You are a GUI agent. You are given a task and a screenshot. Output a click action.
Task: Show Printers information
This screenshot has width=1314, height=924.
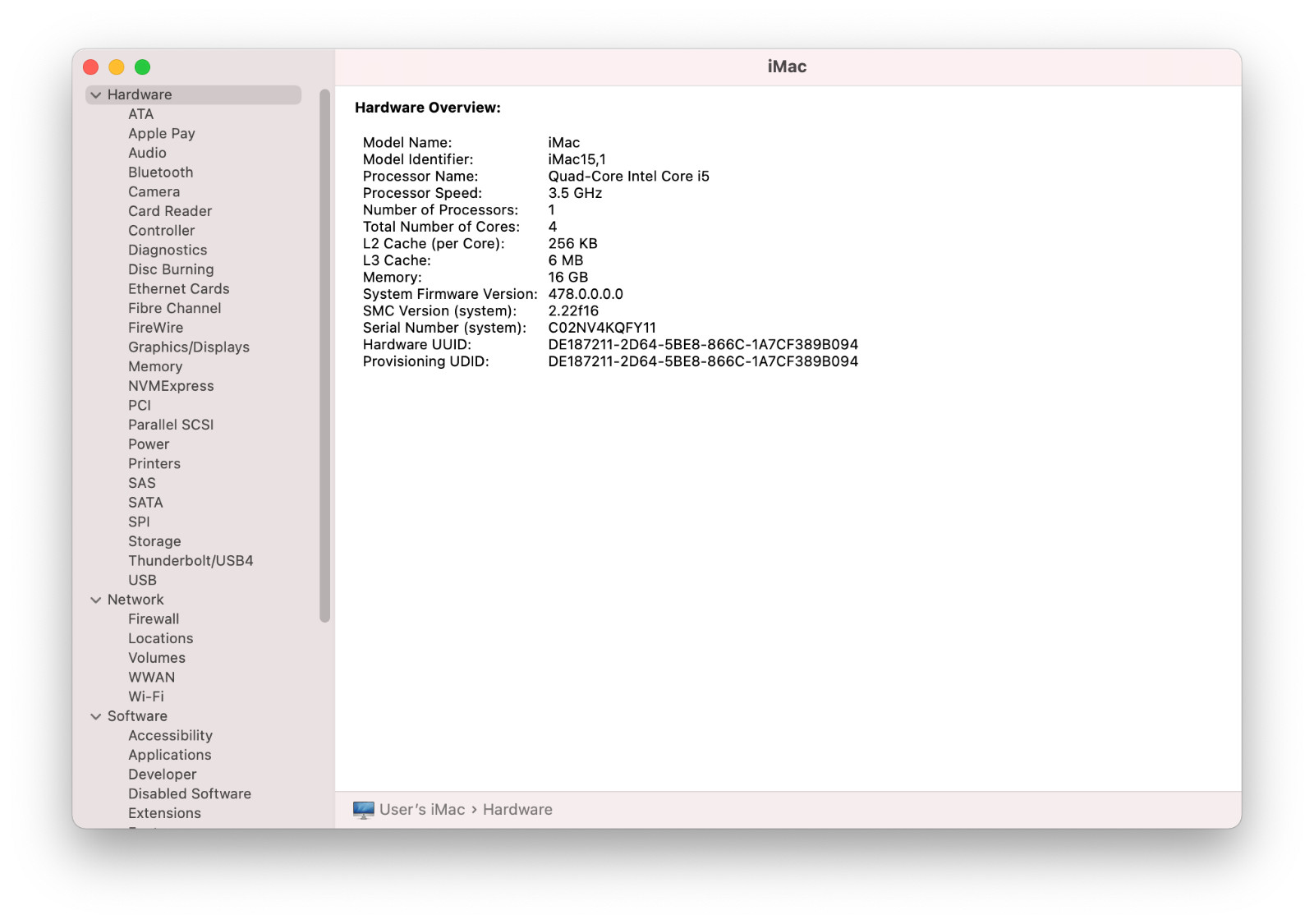pos(154,464)
